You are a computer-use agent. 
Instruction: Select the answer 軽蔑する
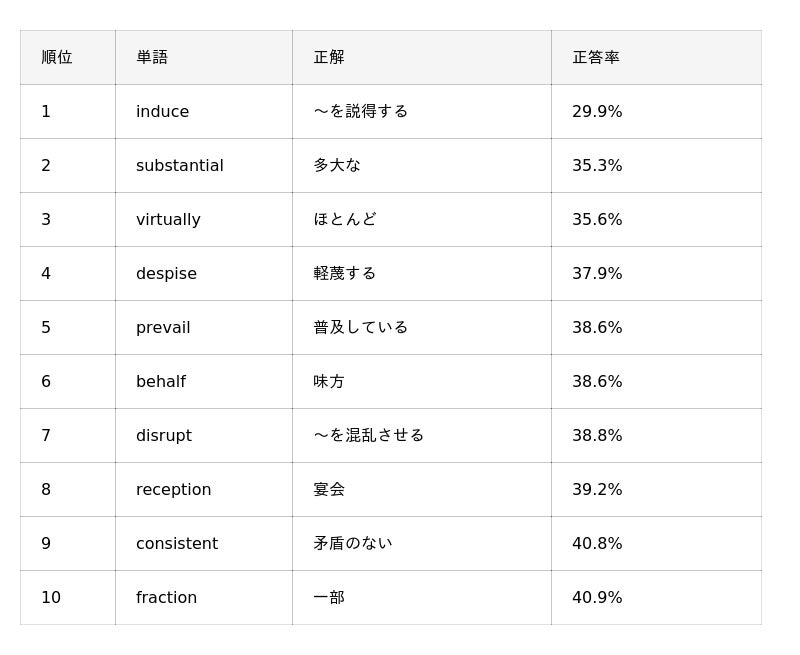(344, 273)
